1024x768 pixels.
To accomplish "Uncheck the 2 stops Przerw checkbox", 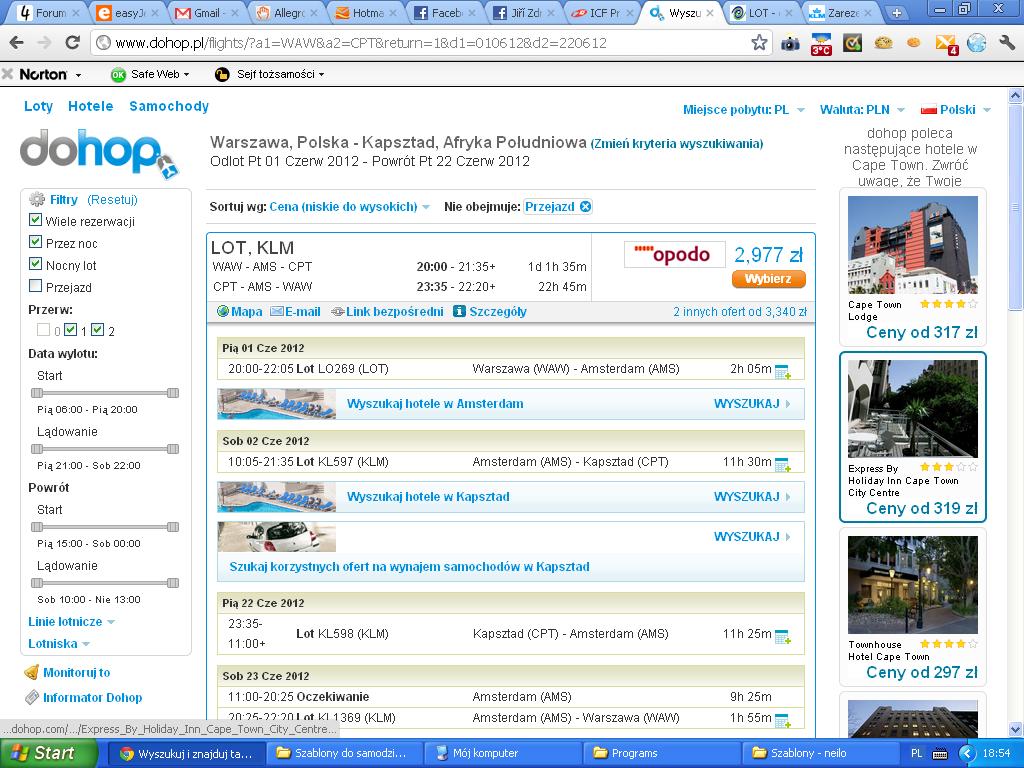I will pos(97,330).
